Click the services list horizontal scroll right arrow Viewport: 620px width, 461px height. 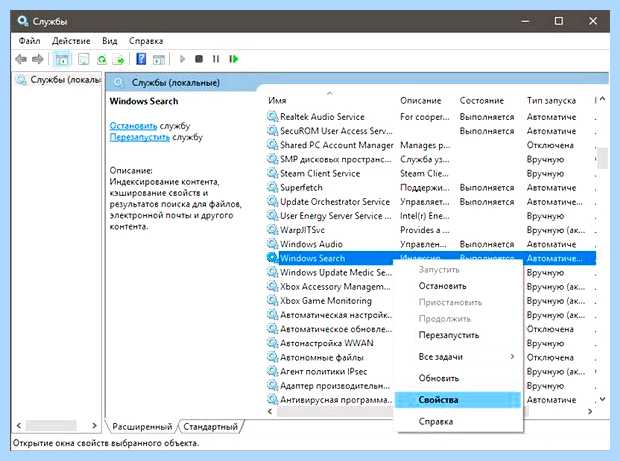(590, 412)
